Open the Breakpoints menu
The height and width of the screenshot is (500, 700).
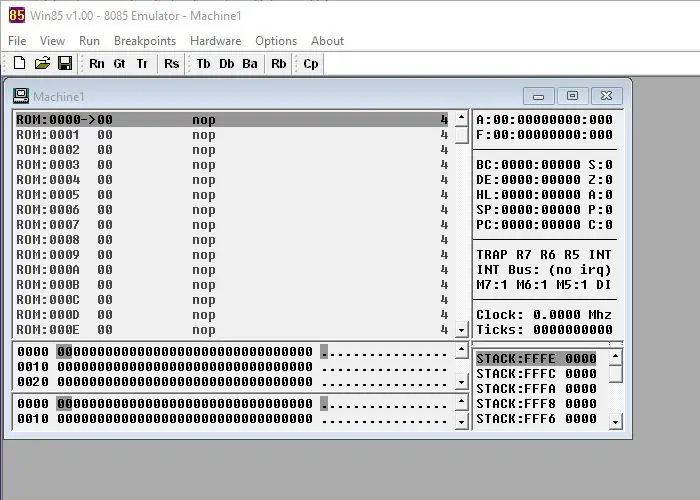click(x=145, y=41)
